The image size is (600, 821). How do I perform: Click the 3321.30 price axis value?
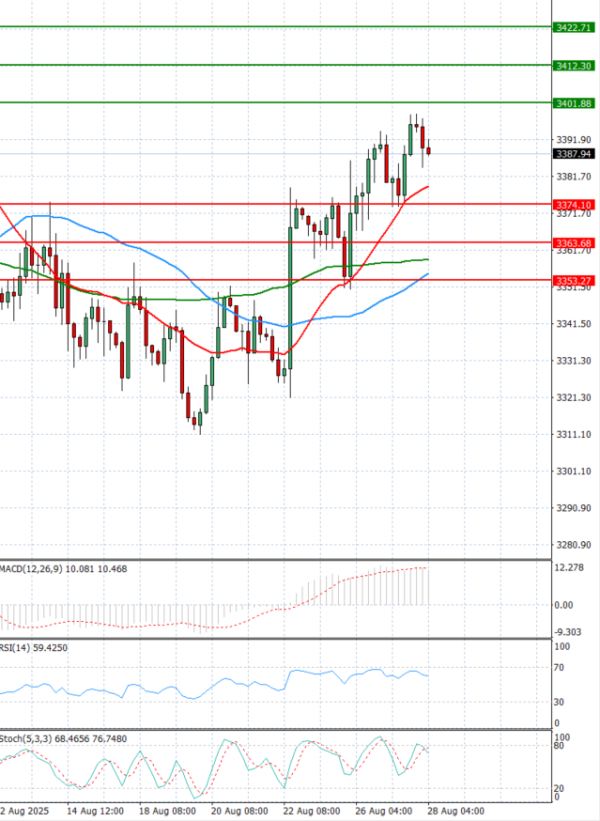574,397
